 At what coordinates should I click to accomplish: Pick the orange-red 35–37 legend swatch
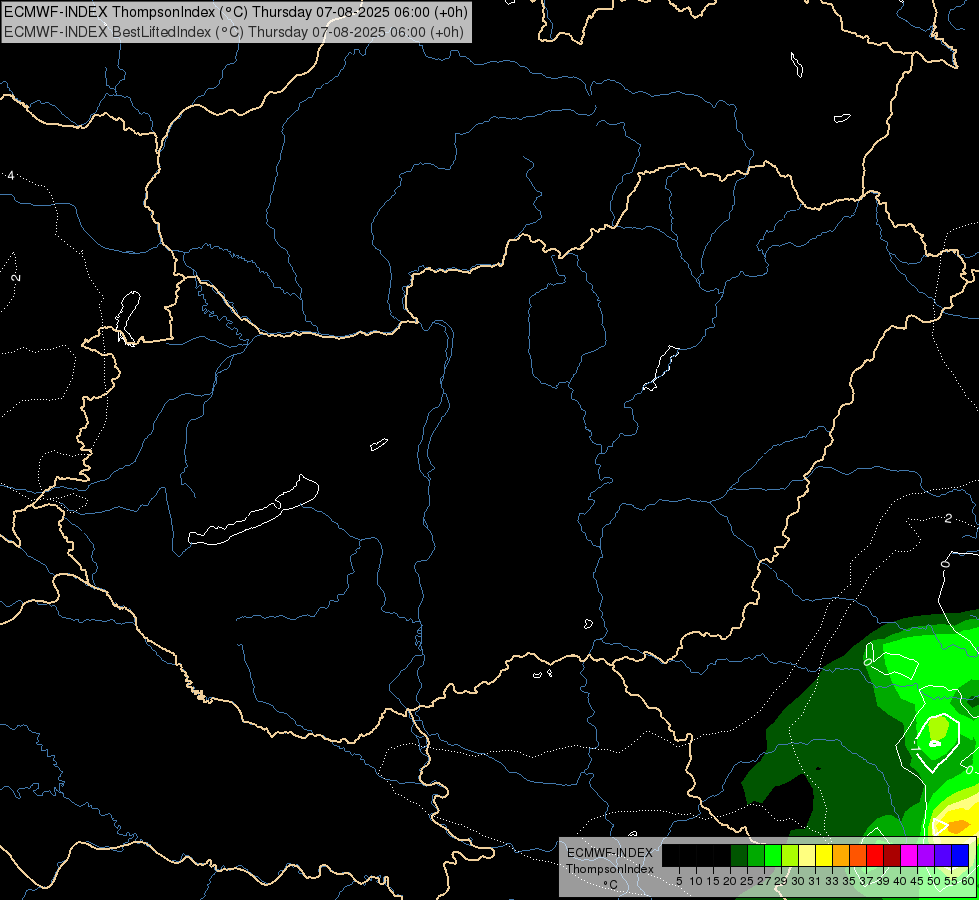coord(858,855)
